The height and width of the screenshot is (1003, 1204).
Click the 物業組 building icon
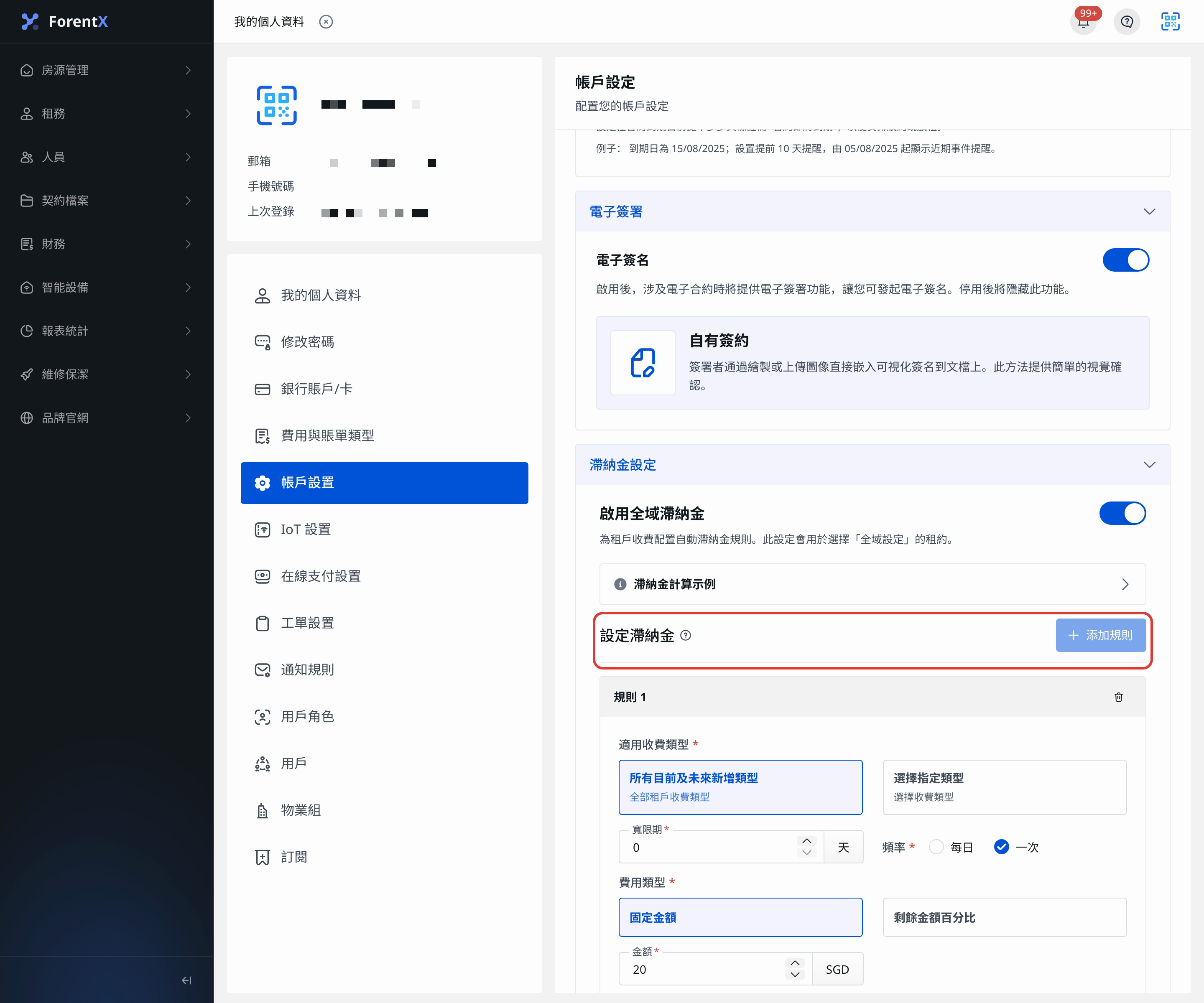[262, 810]
